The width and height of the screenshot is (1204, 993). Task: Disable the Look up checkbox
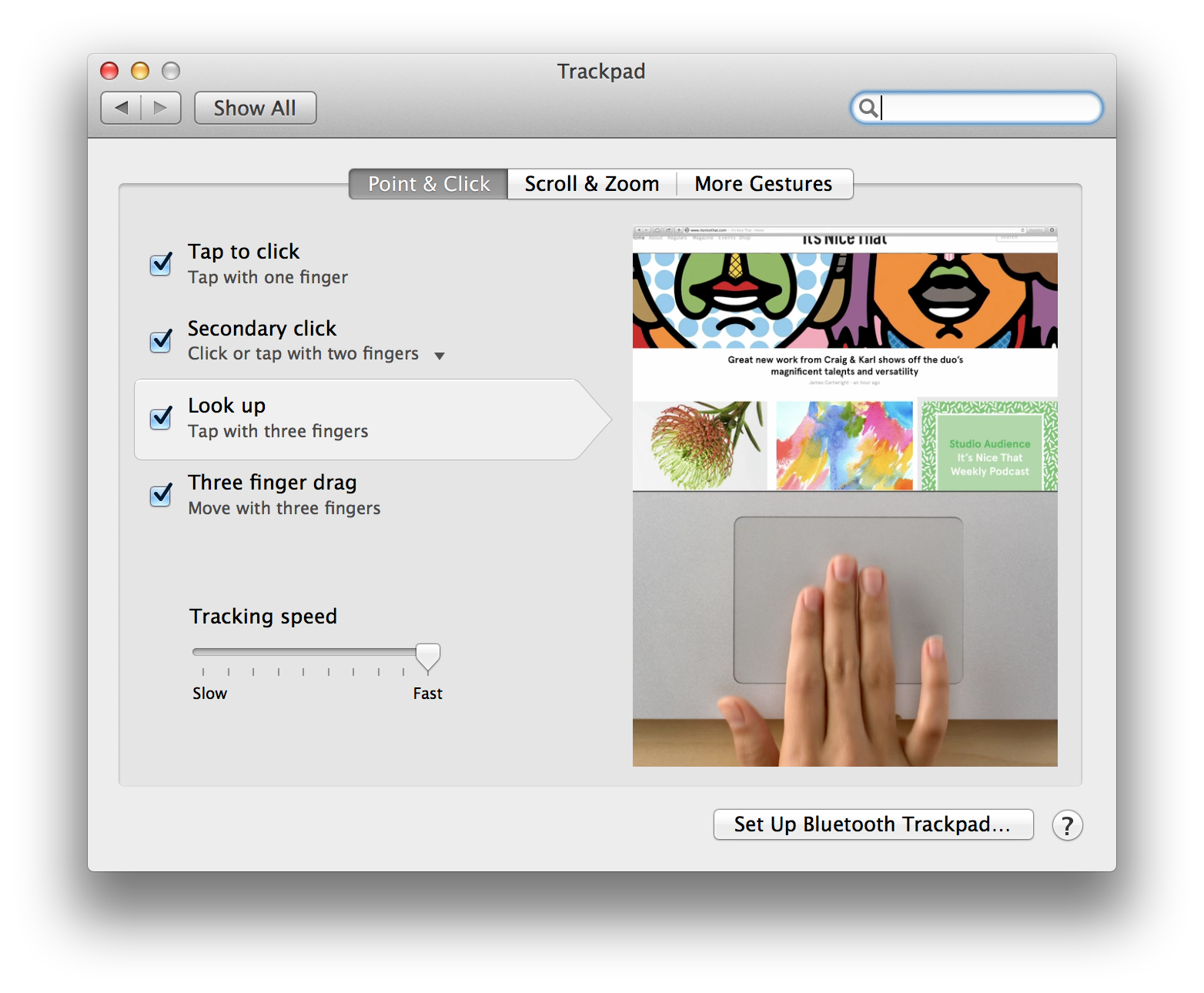(161, 417)
